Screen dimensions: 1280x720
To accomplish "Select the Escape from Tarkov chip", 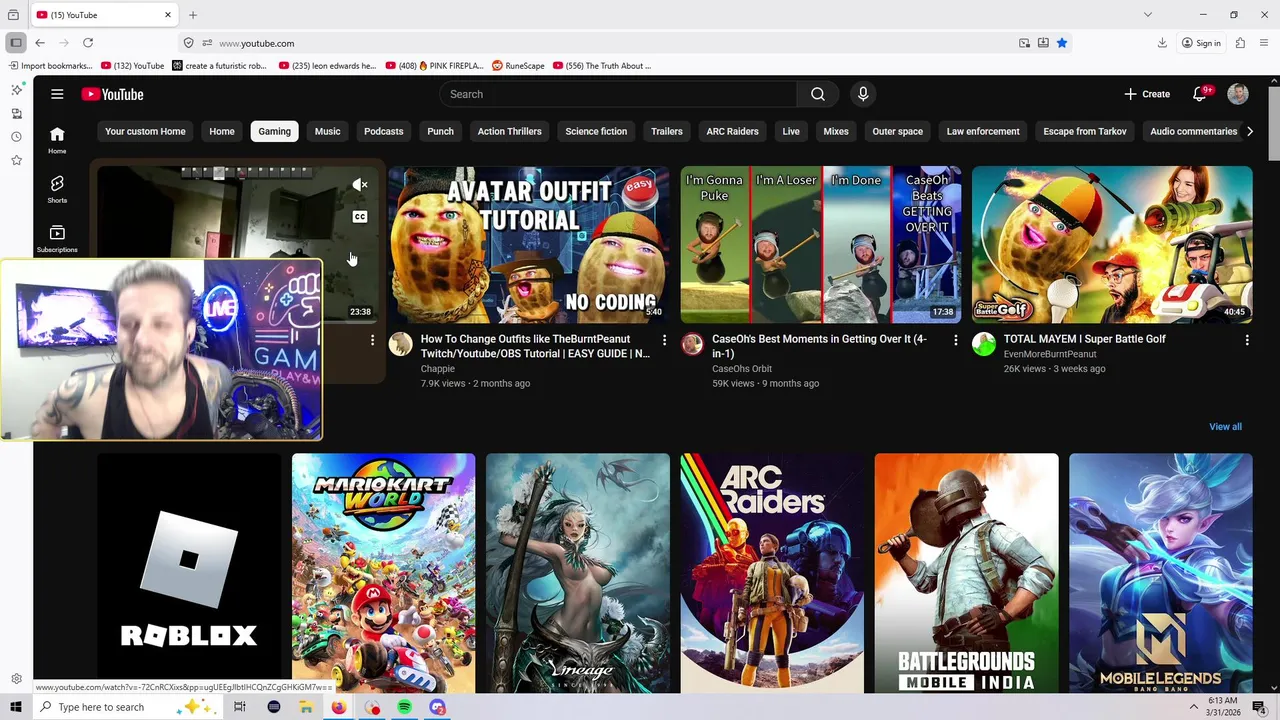I will 1085,131.
